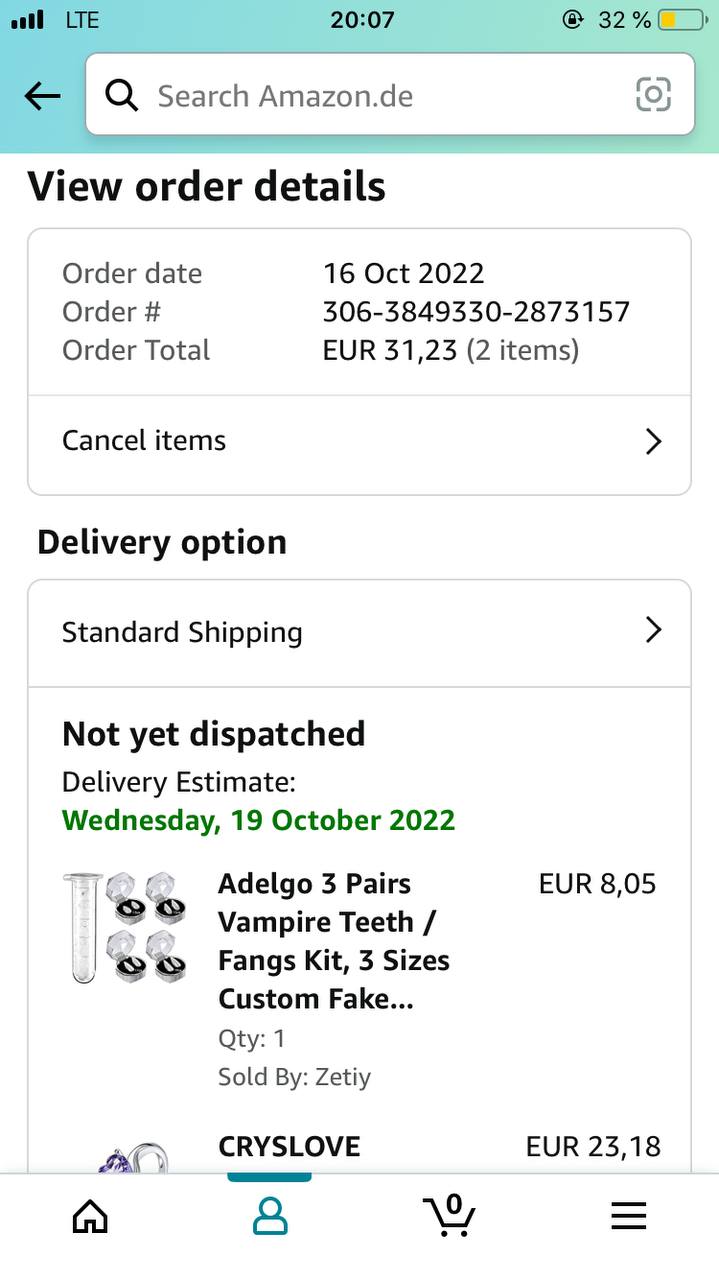This screenshot has width=719, height=1280.
Task: Tap the search magnifier icon
Action: [x=122, y=96]
